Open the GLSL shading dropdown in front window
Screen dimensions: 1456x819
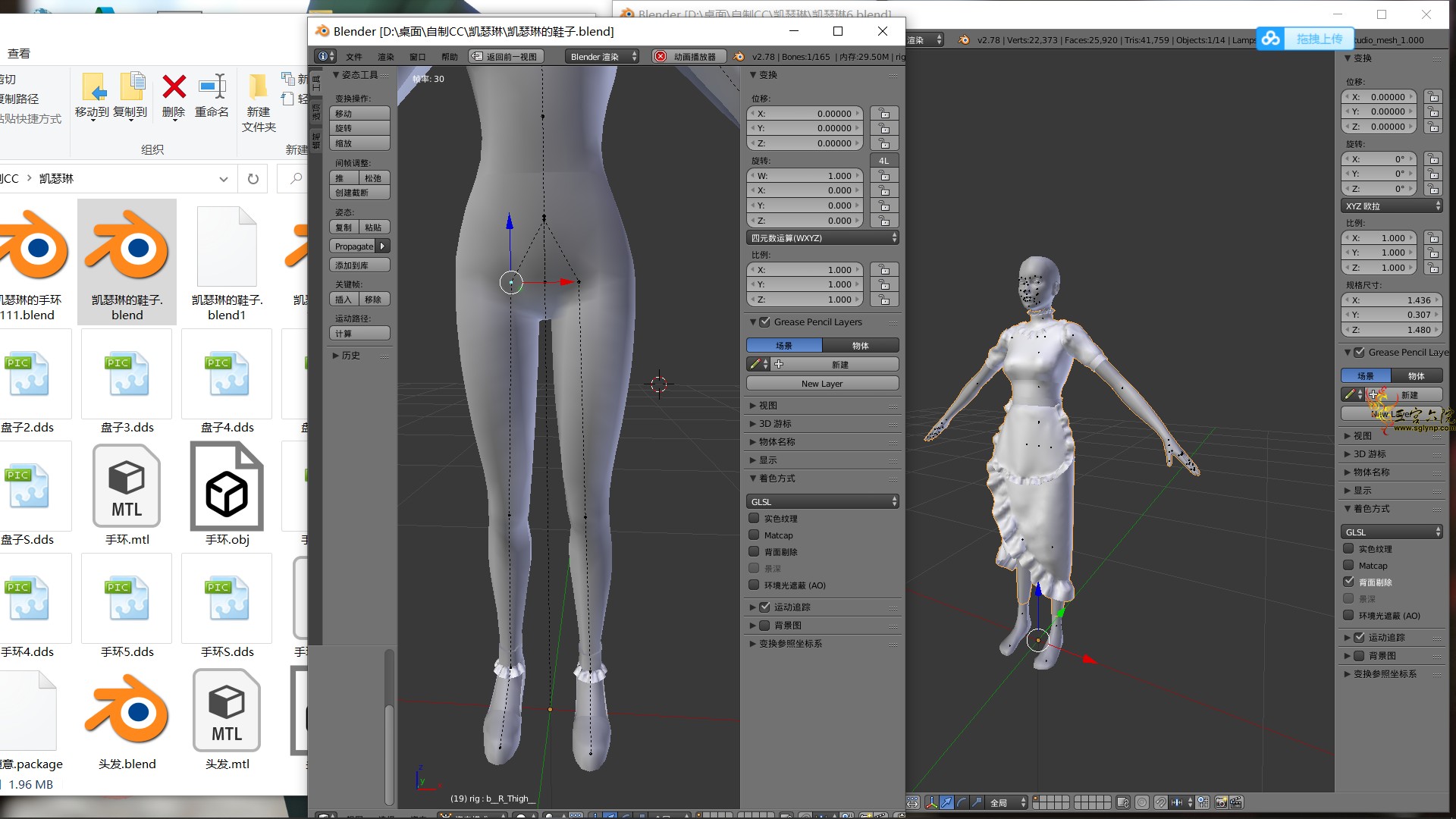(823, 501)
